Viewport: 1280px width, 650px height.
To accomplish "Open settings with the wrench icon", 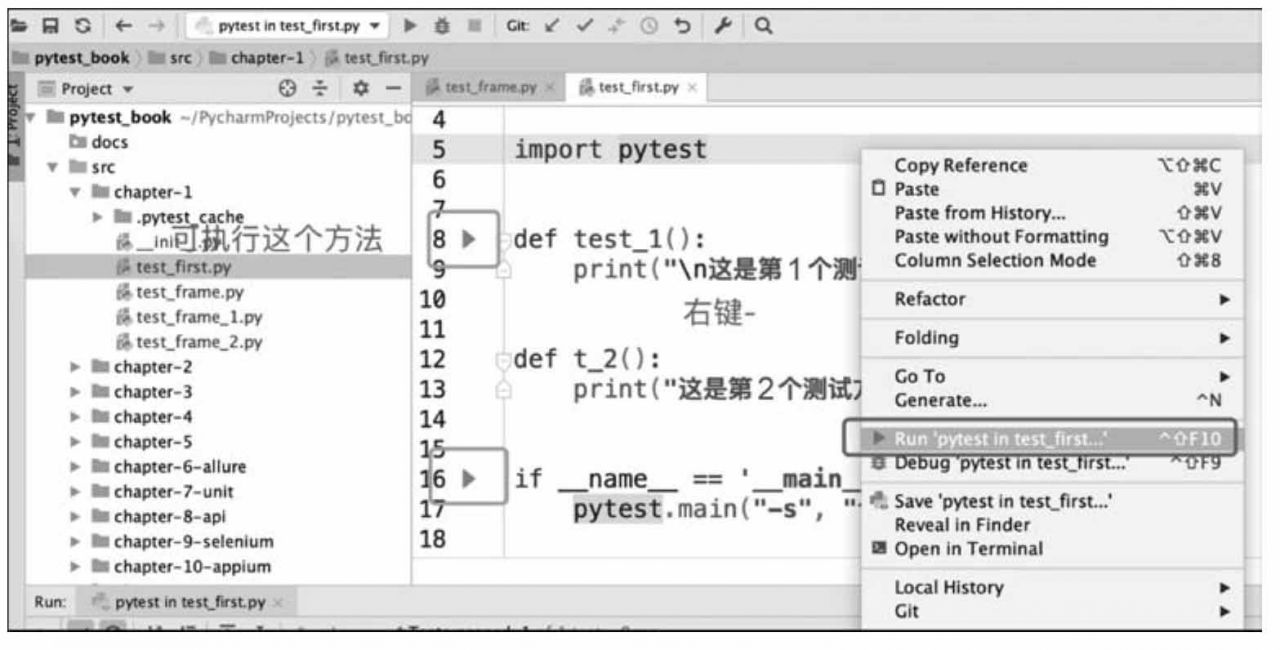I will pyautogui.click(x=722, y=28).
